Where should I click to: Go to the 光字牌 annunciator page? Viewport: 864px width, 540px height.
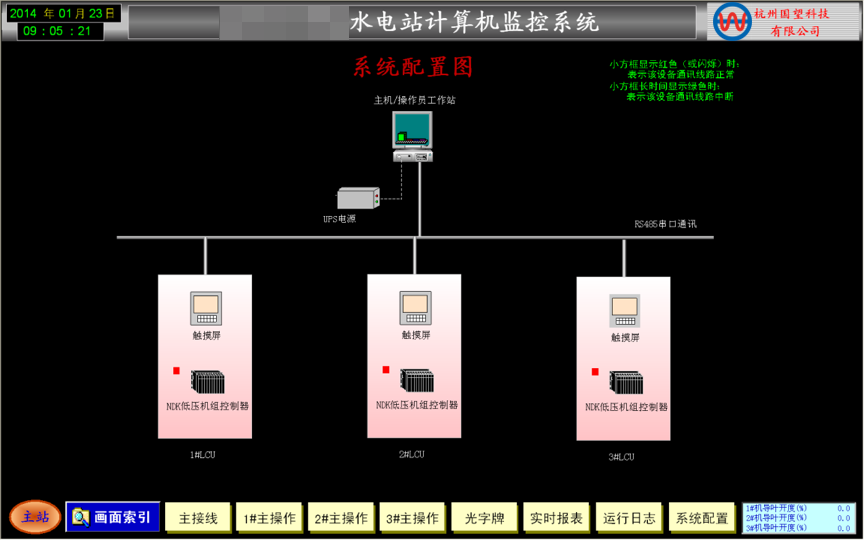pyautogui.click(x=484, y=518)
